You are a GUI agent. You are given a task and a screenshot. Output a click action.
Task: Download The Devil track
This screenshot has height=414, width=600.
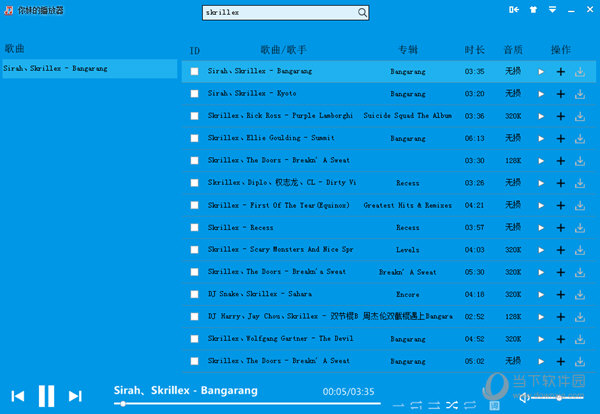tap(580, 339)
